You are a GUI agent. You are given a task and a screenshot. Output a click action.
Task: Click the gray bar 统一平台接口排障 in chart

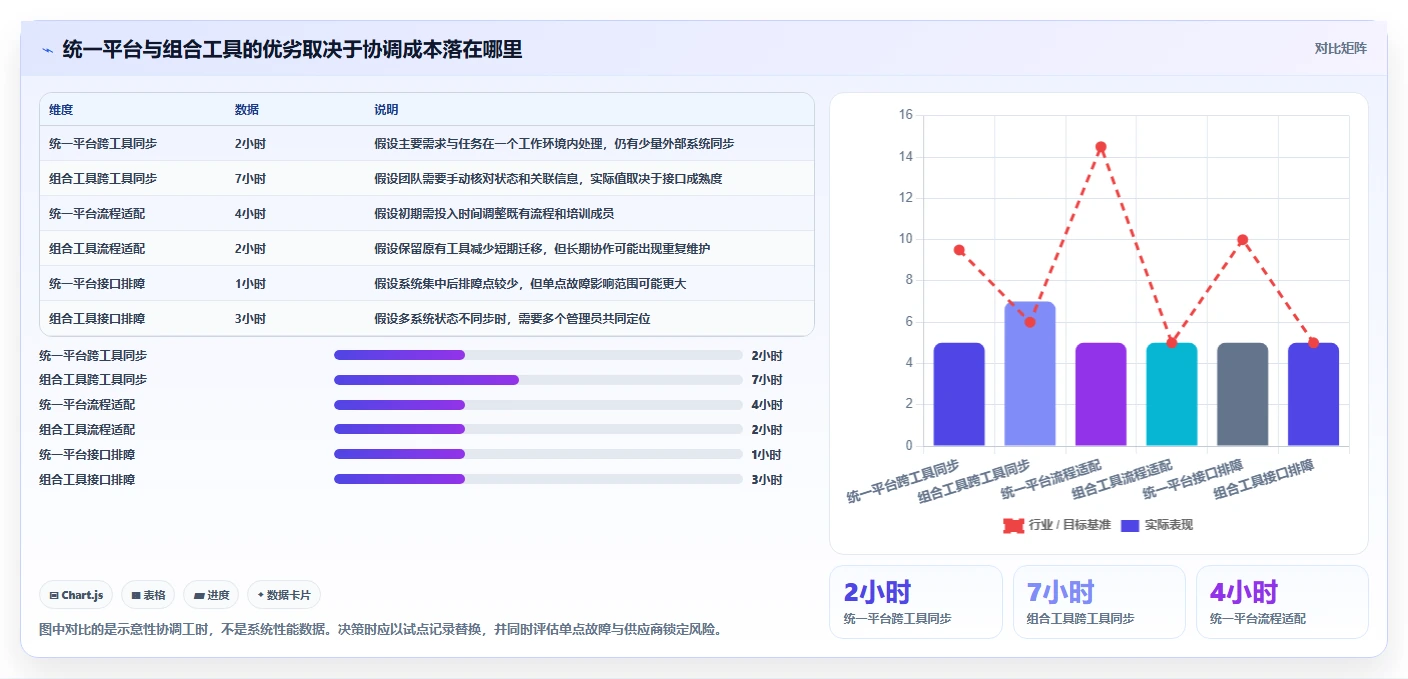pyautogui.click(x=1243, y=394)
